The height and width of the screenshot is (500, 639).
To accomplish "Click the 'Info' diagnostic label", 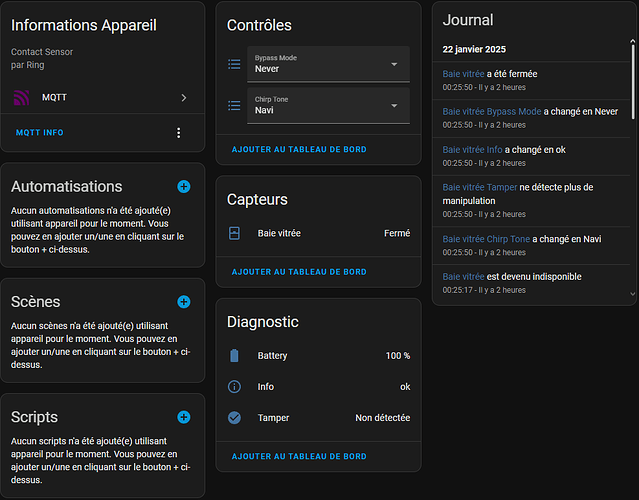I will 266,387.
